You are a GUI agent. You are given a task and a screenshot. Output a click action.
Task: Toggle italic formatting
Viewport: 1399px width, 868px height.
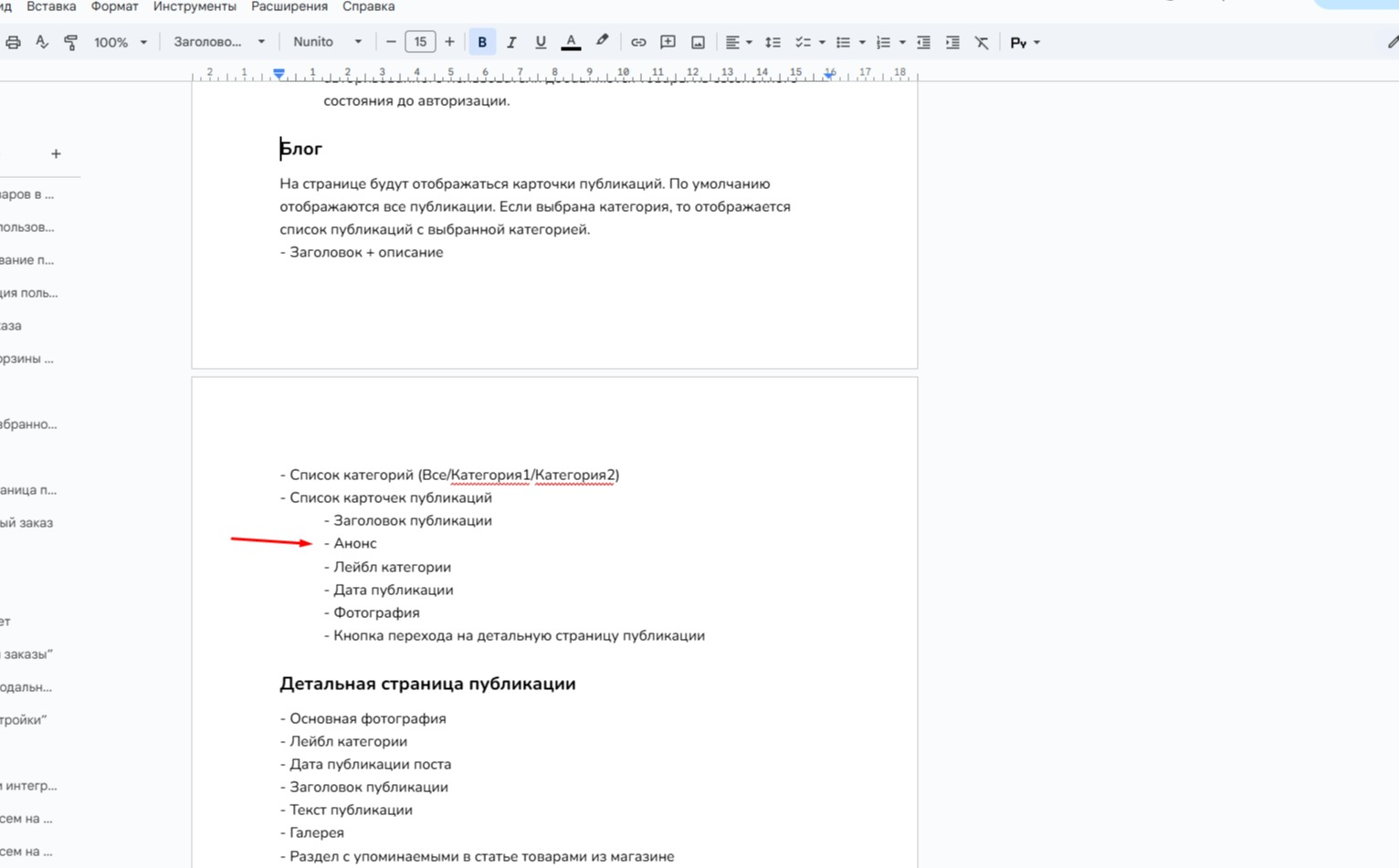point(512,42)
